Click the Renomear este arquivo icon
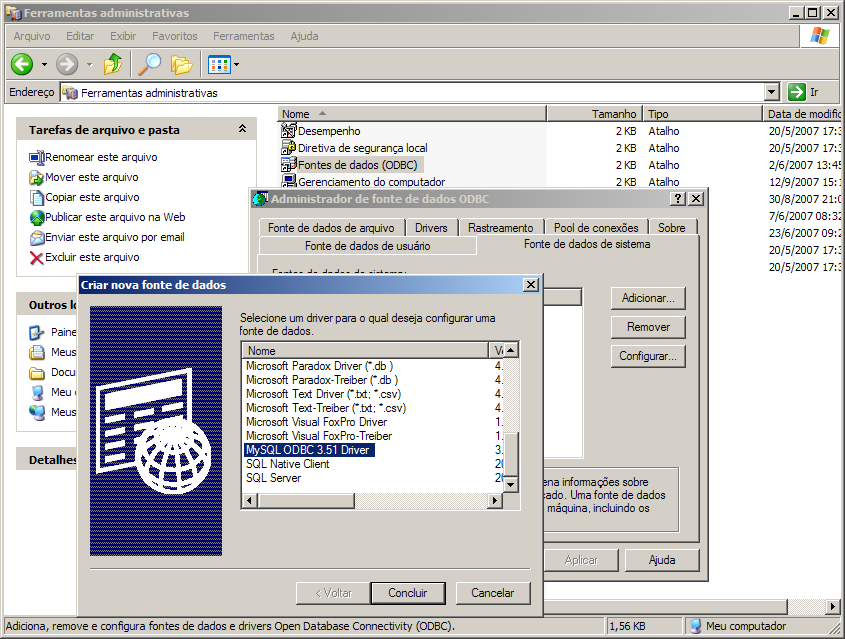 37,157
